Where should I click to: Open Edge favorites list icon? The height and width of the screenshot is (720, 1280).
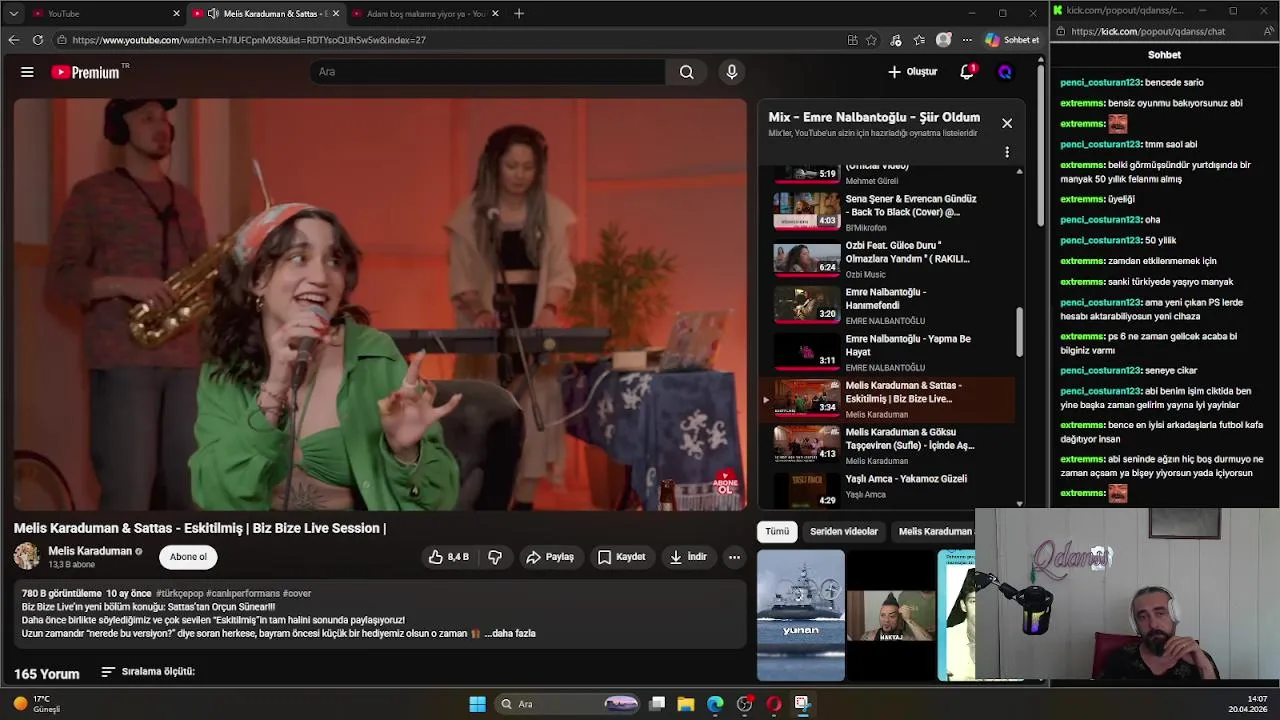[x=919, y=40]
